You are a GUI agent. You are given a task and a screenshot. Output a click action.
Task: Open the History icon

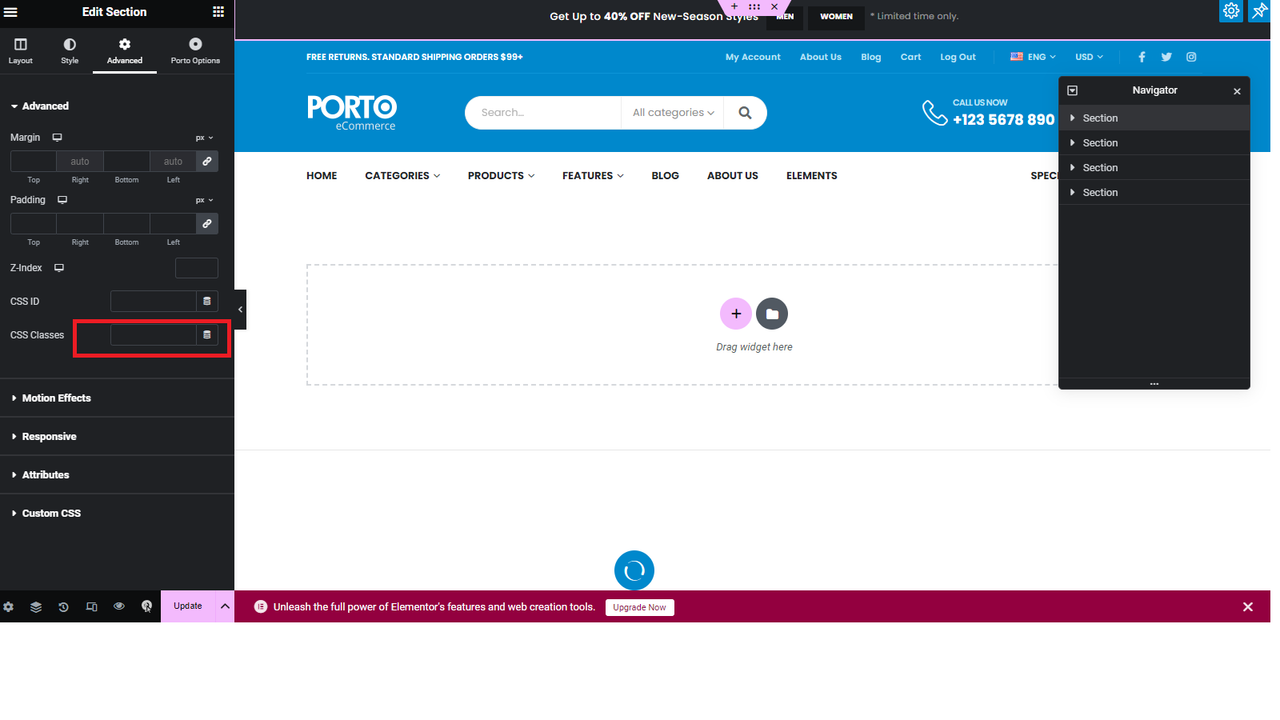64,607
